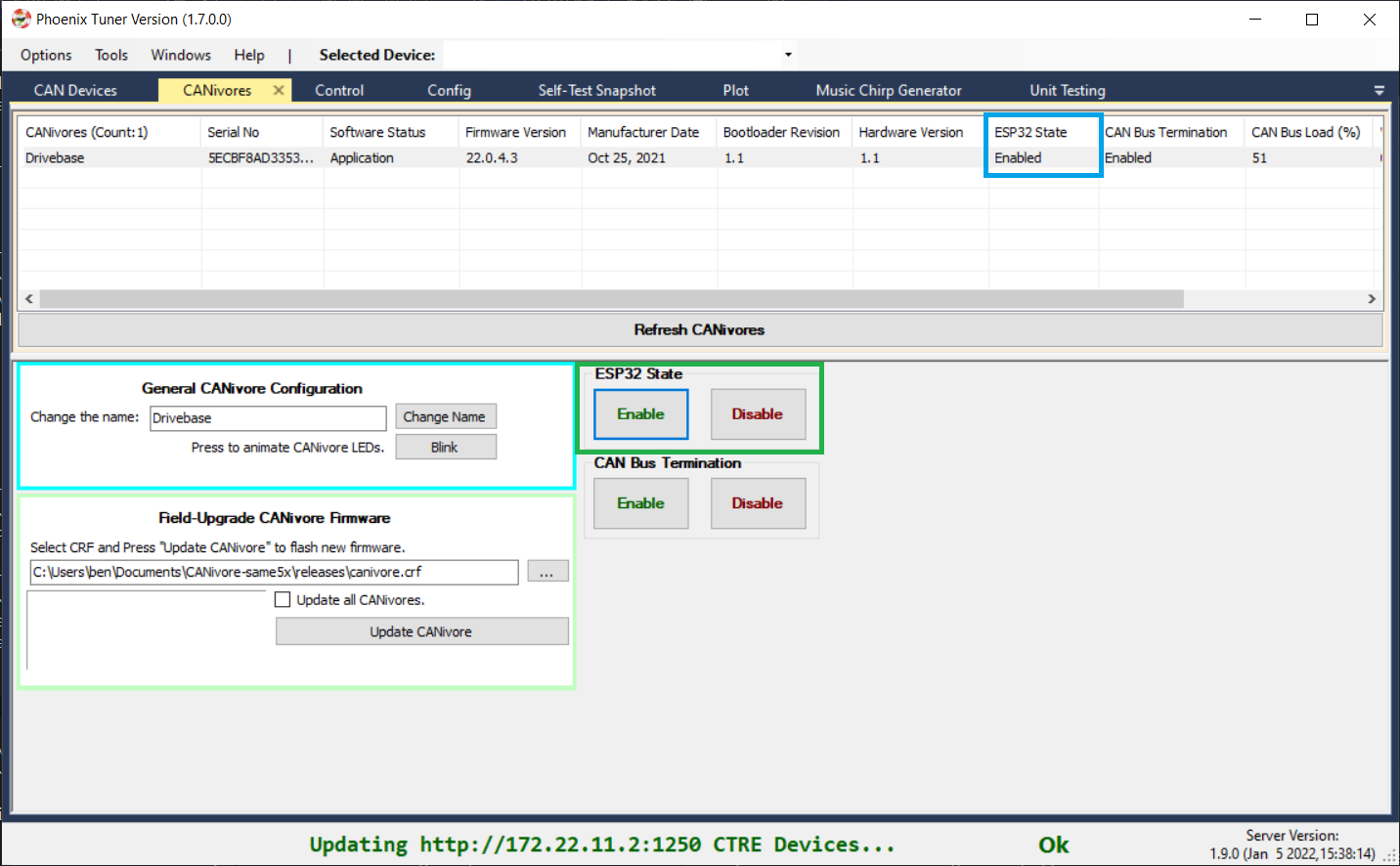The width and height of the screenshot is (1400, 866).
Task: Switch to Music Chirp Generator tab
Action: click(889, 90)
